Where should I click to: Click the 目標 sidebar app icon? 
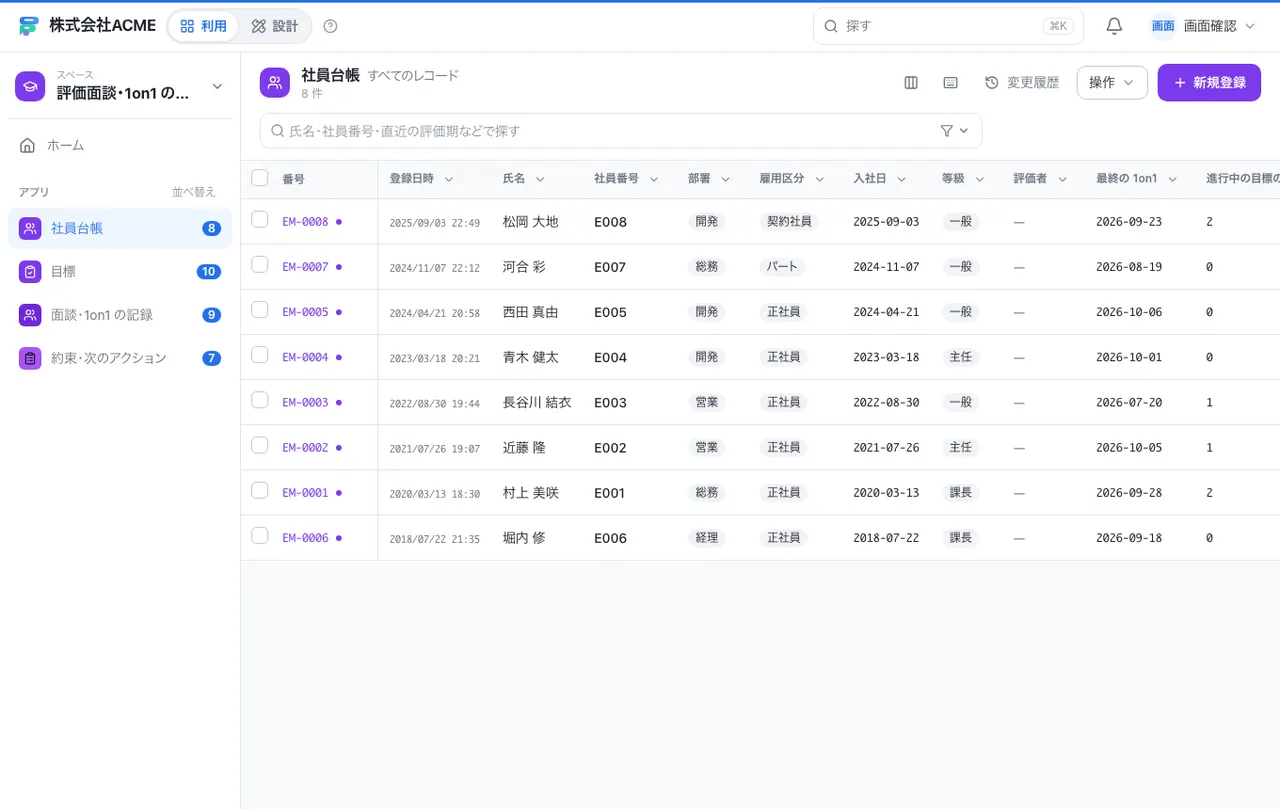pyautogui.click(x=30, y=271)
